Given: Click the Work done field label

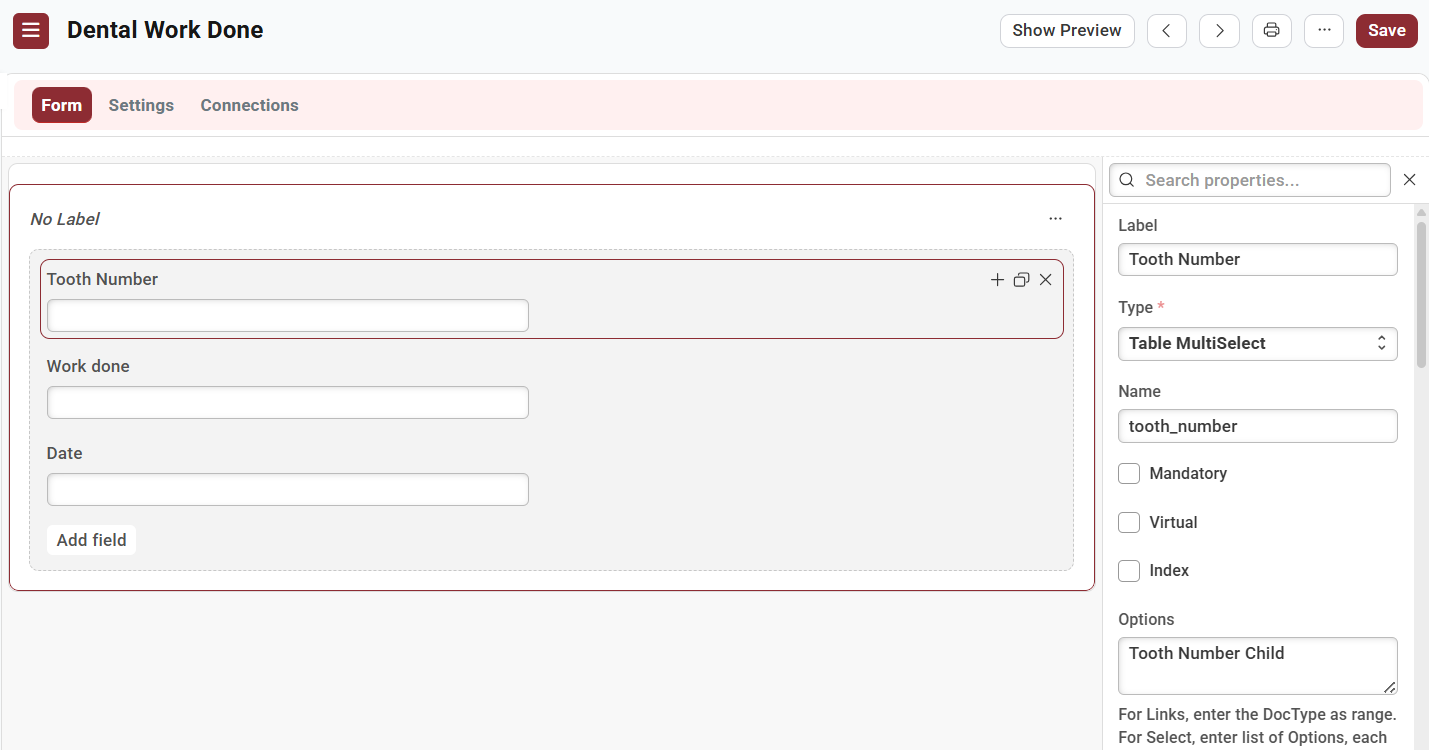Looking at the screenshot, I should tap(88, 366).
